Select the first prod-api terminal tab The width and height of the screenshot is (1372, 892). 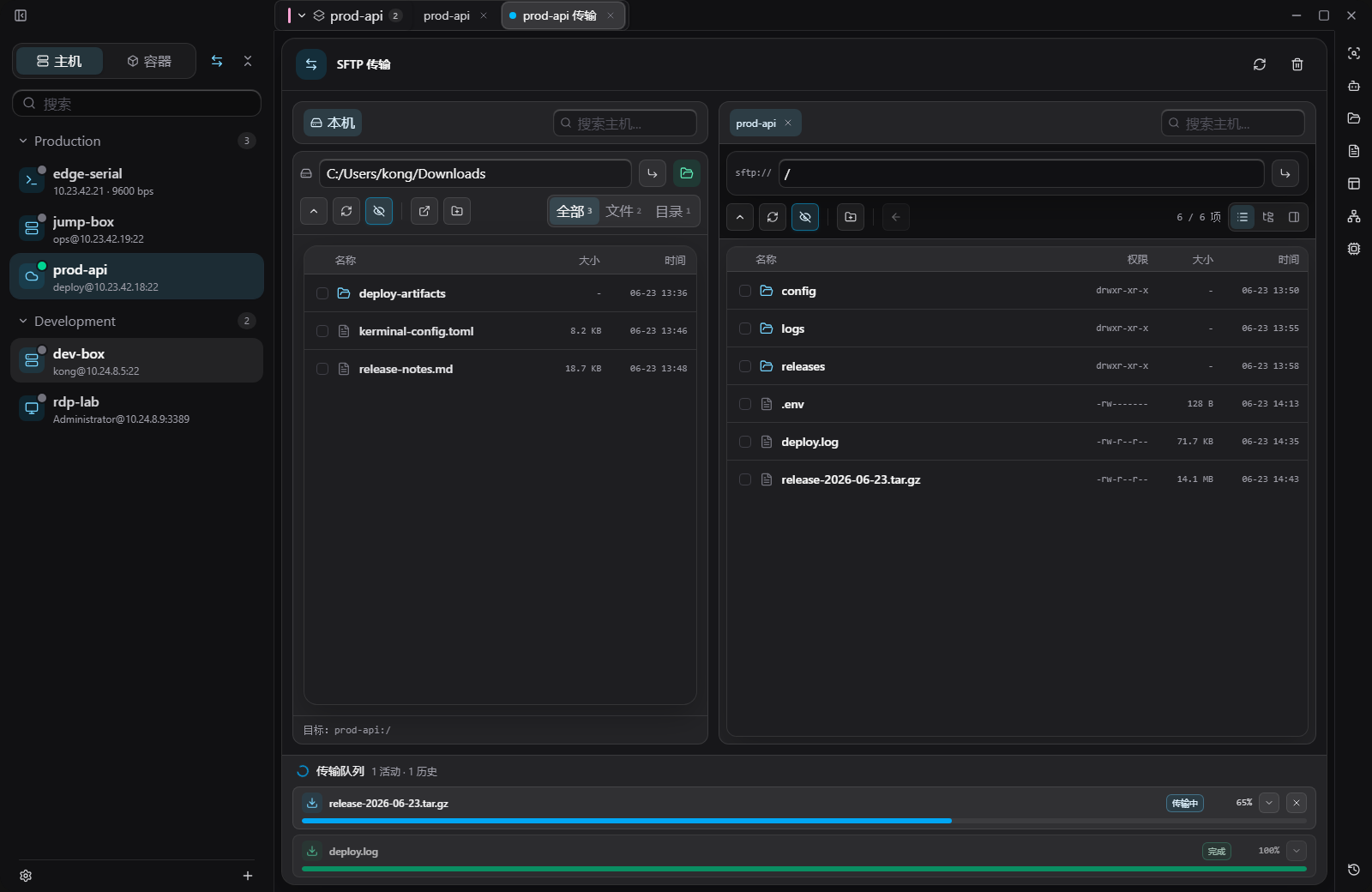(x=447, y=15)
